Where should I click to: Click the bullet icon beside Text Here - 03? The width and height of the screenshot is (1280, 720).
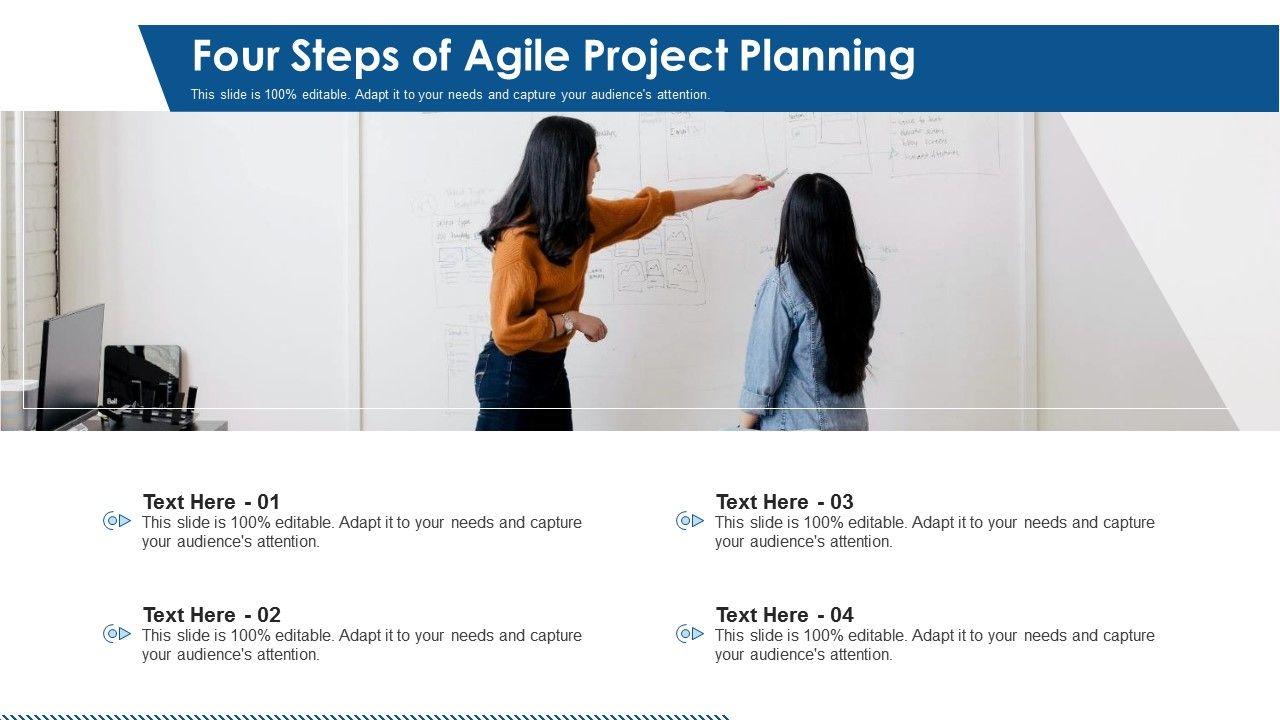690,521
